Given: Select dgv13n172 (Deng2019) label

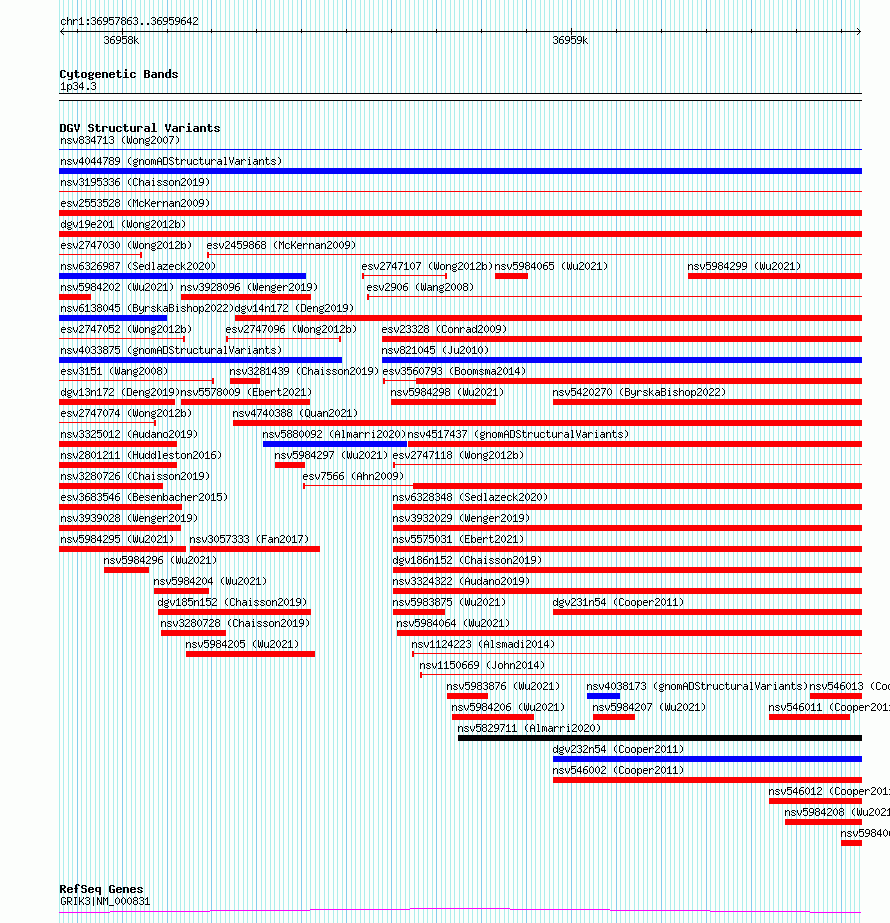Looking at the screenshot, I should coord(119,392).
